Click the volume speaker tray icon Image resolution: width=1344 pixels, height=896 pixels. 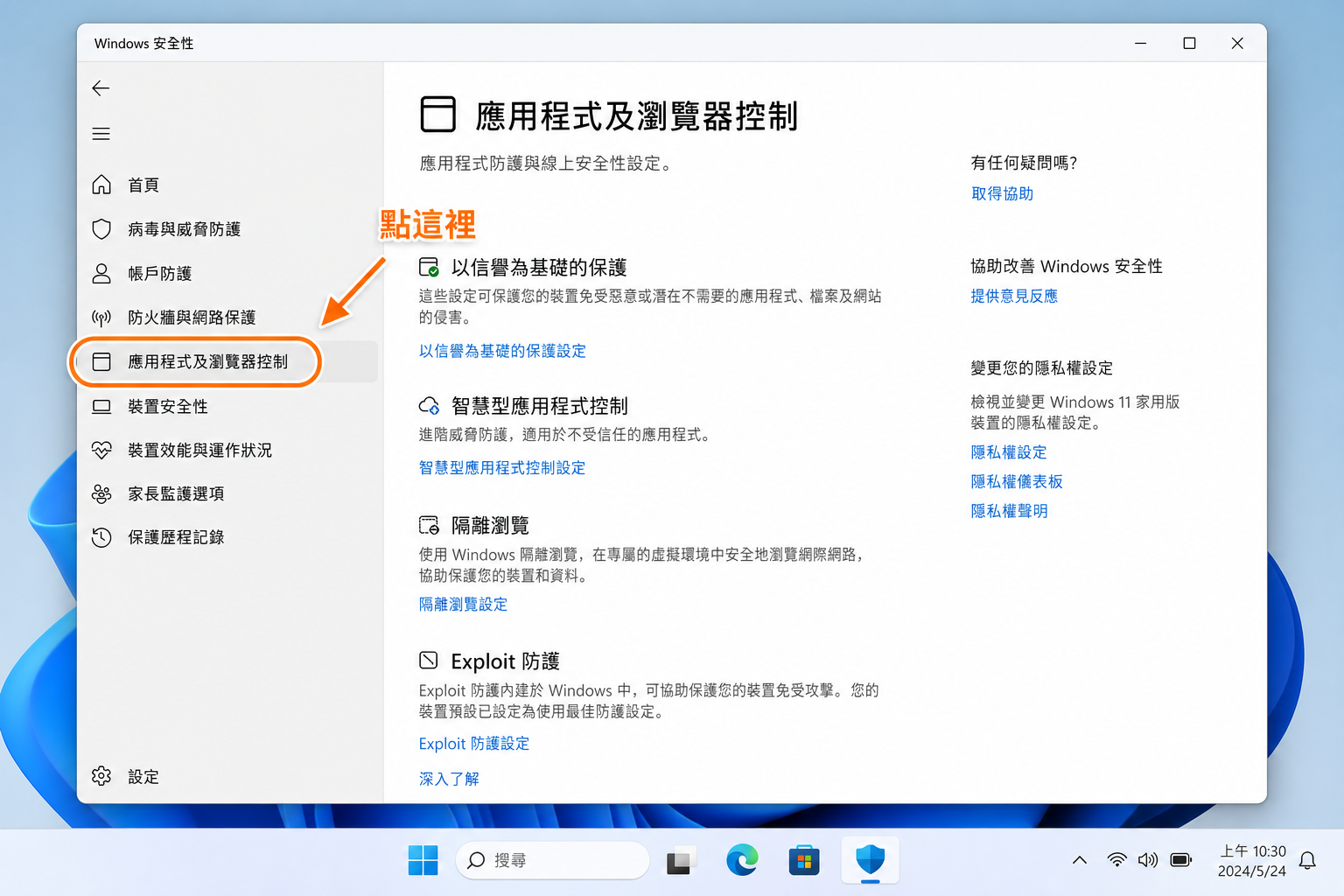[x=1148, y=860]
